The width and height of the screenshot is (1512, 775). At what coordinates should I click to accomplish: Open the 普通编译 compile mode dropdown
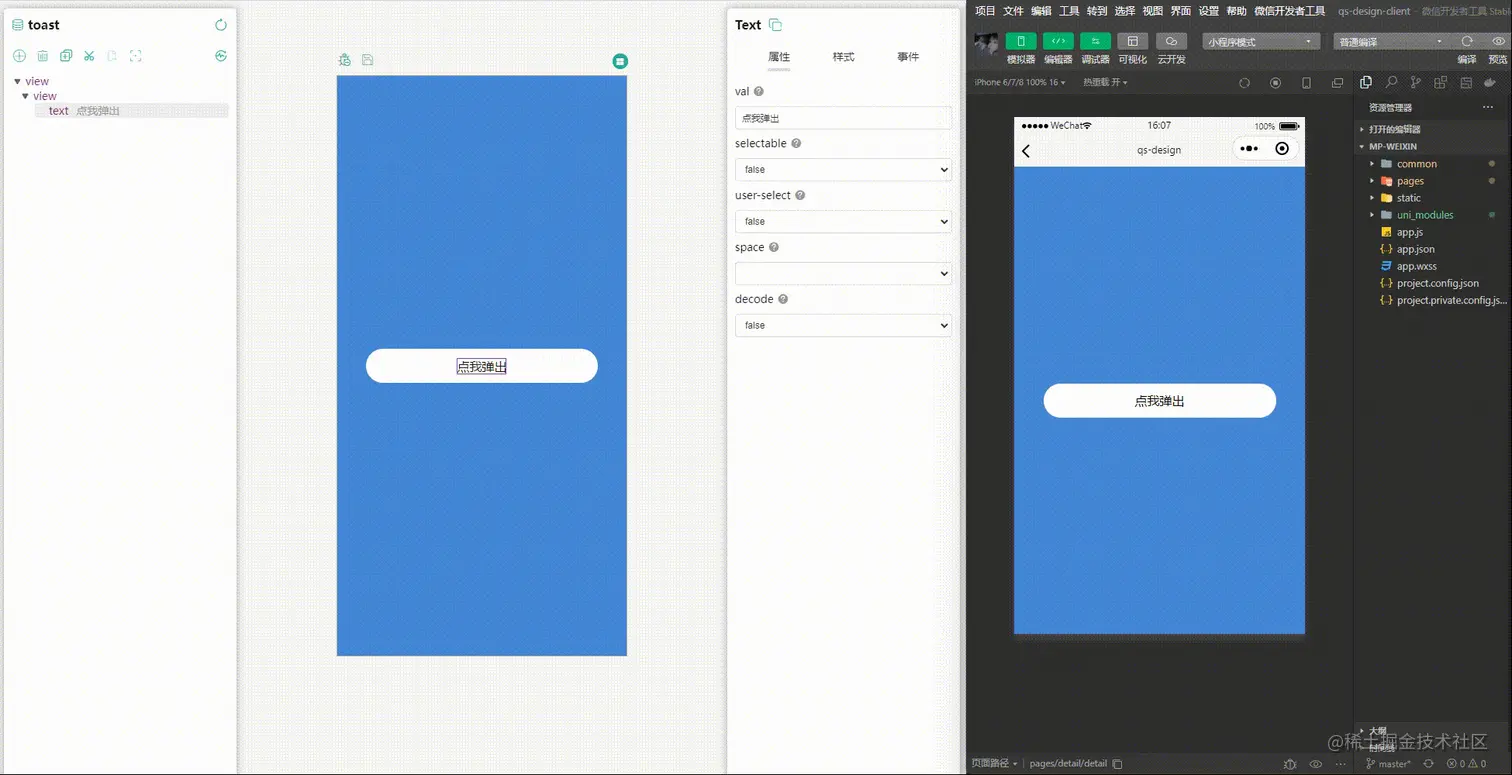(1392, 42)
